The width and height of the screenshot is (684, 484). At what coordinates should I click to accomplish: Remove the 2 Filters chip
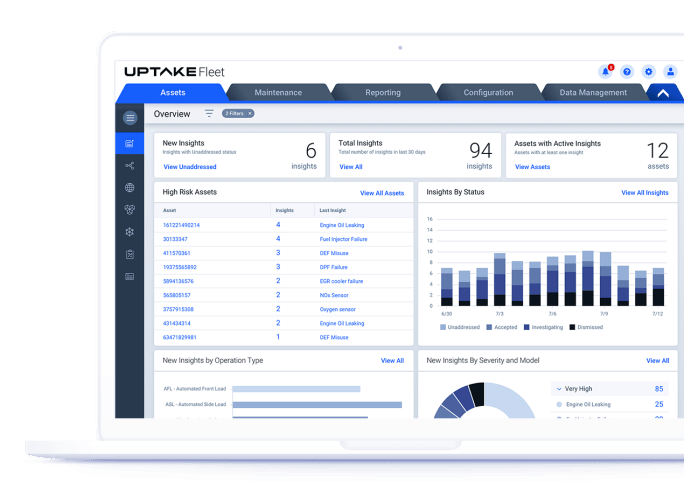tap(250, 114)
